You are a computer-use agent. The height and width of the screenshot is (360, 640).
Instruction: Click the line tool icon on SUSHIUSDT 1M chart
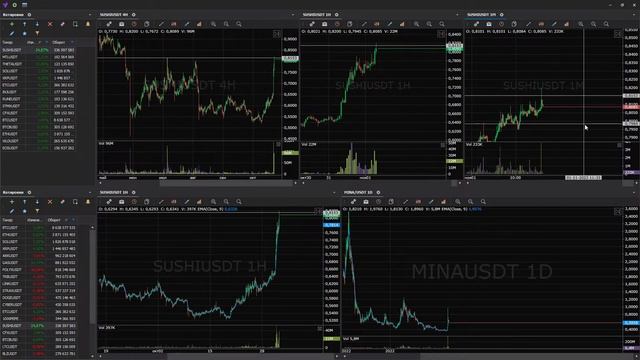529,24
